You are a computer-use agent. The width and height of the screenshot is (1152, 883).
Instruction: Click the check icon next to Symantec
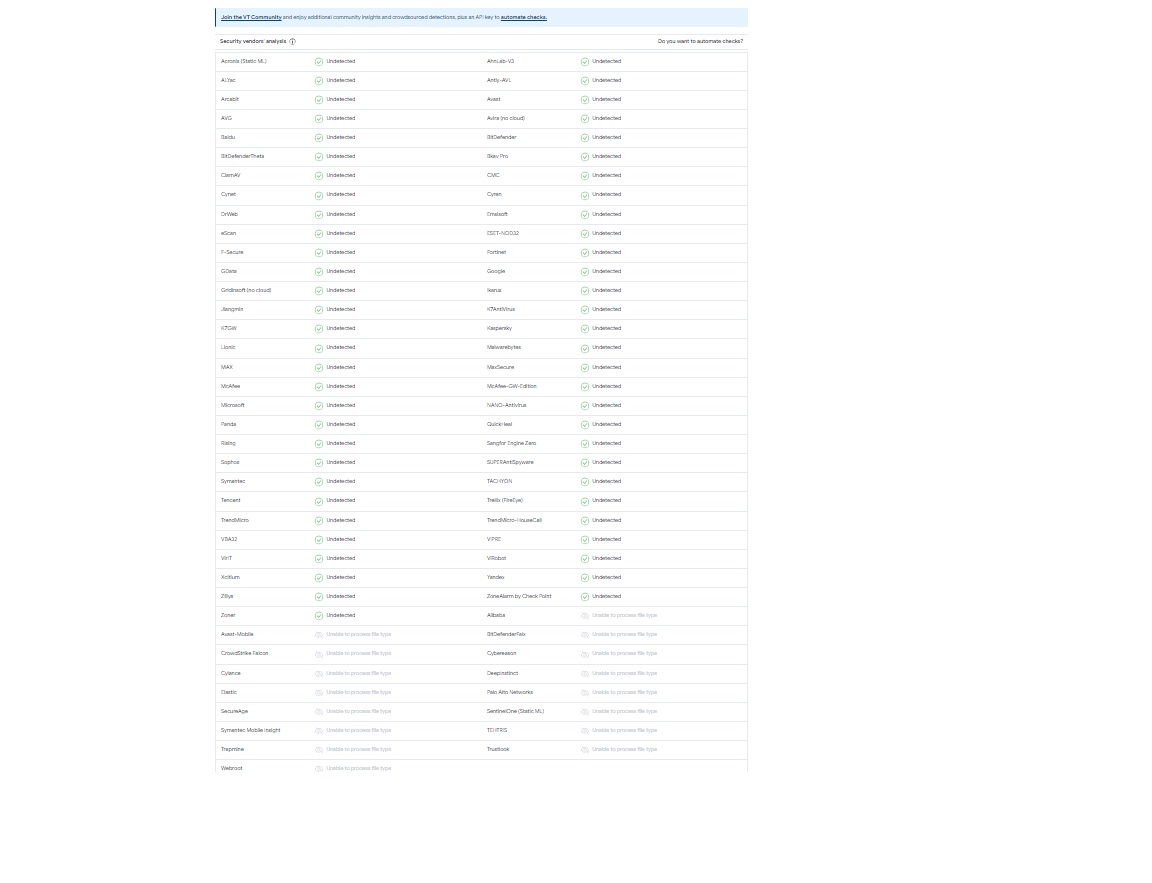[x=319, y=482]
